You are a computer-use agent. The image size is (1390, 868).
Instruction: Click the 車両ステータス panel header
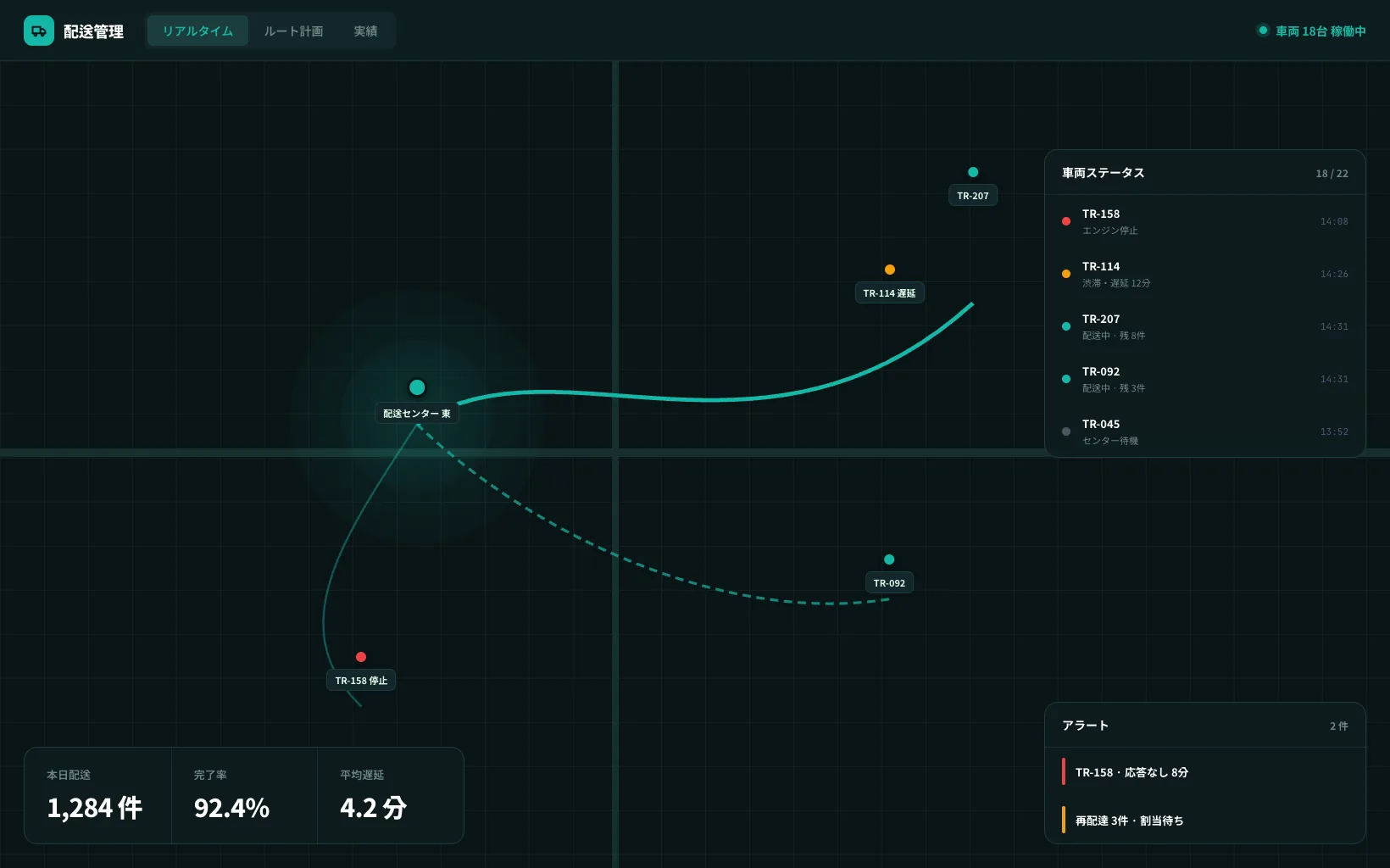[x=1205, y=173]
